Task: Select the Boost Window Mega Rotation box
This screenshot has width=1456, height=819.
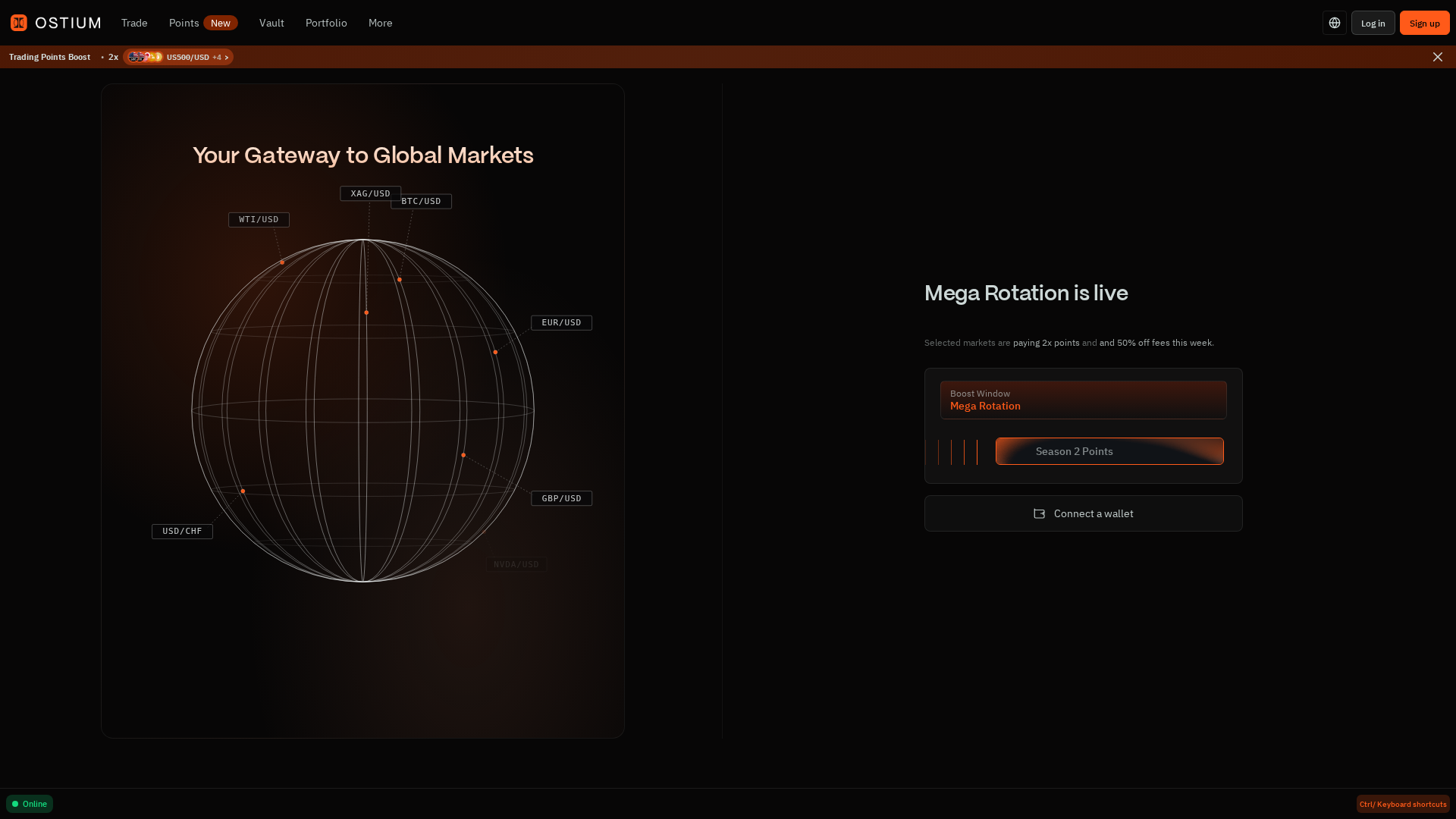Action: (1084, 400)
